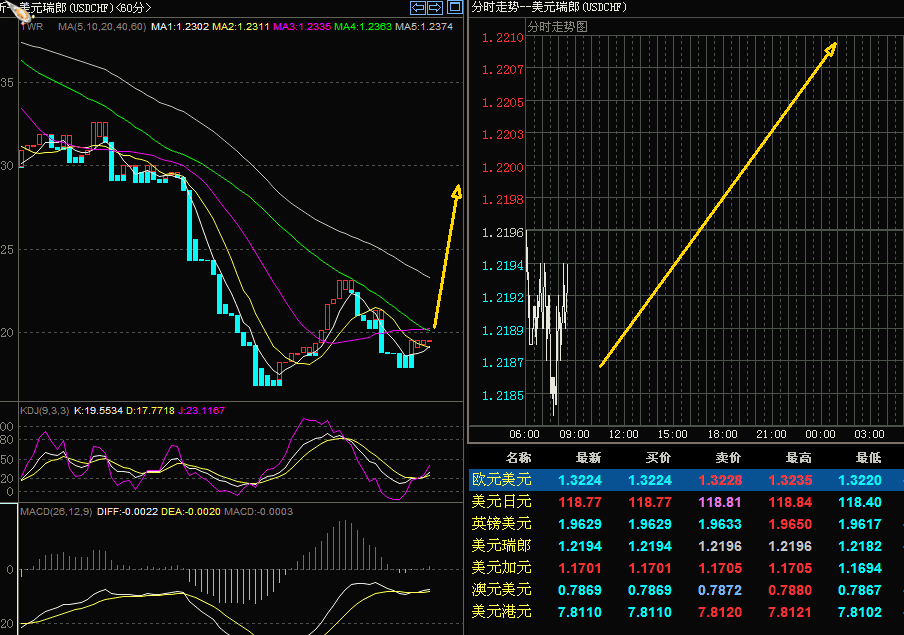Click the right arrow navigation icon
This screenshot has height=635, width=904.
[x=436, y=7]
